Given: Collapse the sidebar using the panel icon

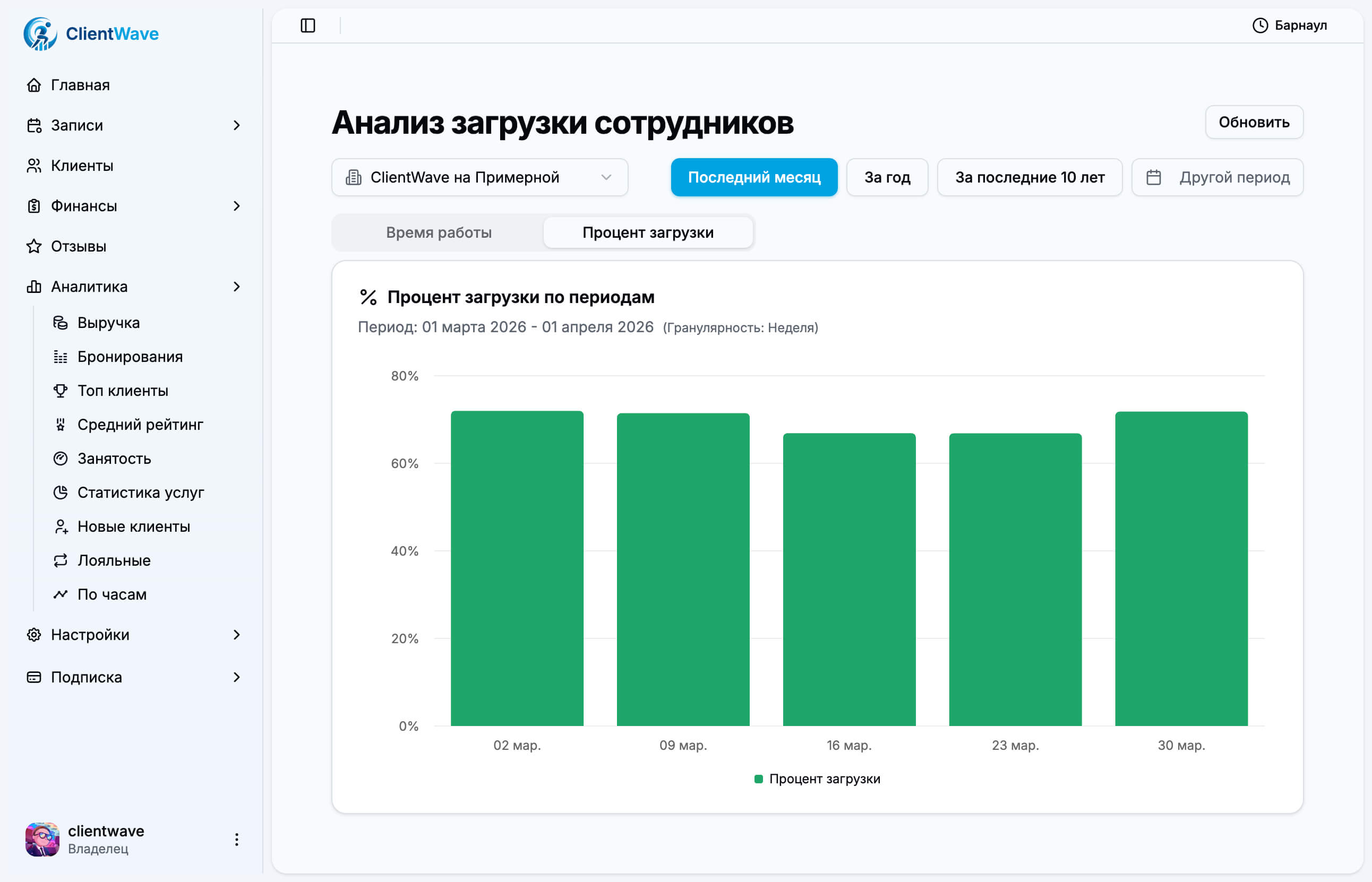Looking at the screenshot, I should 308,25.
